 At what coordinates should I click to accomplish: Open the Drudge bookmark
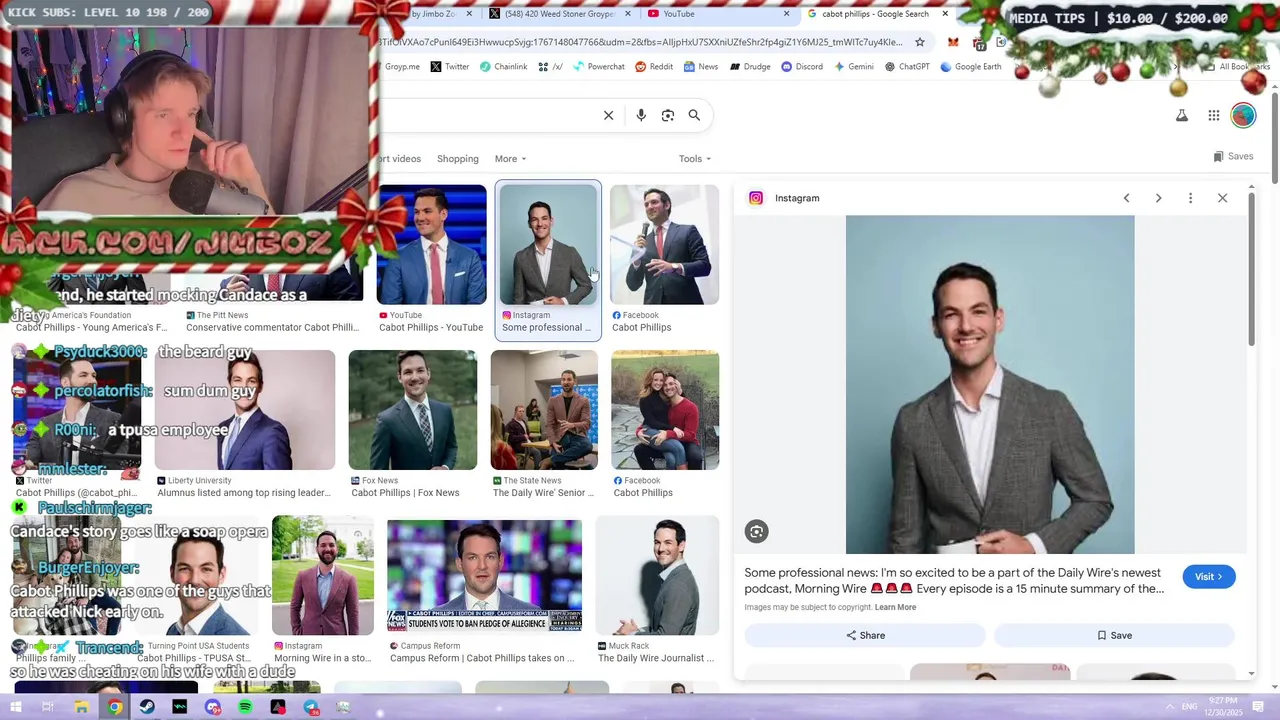point(750,67)
